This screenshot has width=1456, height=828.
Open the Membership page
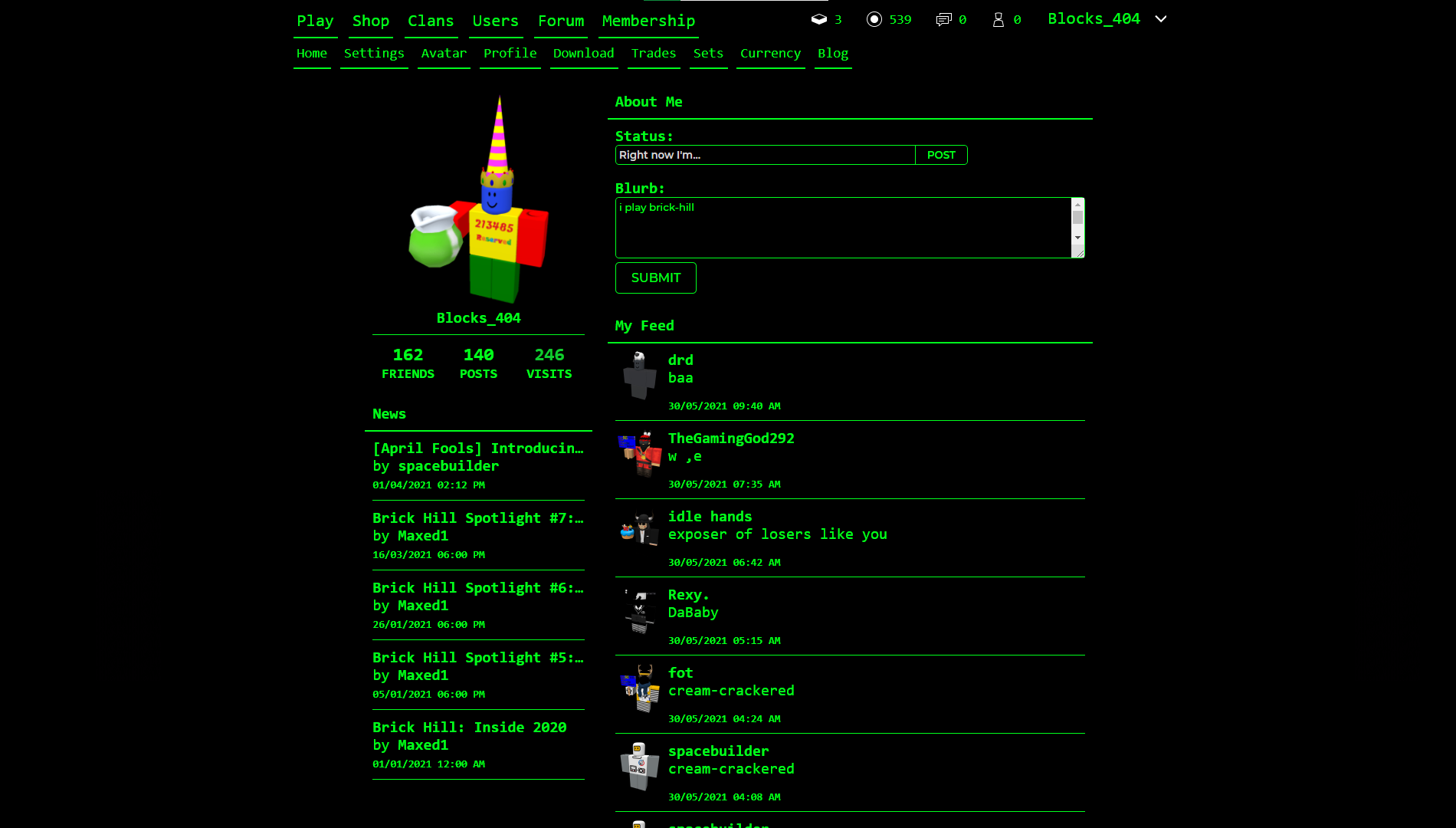click(x=648, y=21)
